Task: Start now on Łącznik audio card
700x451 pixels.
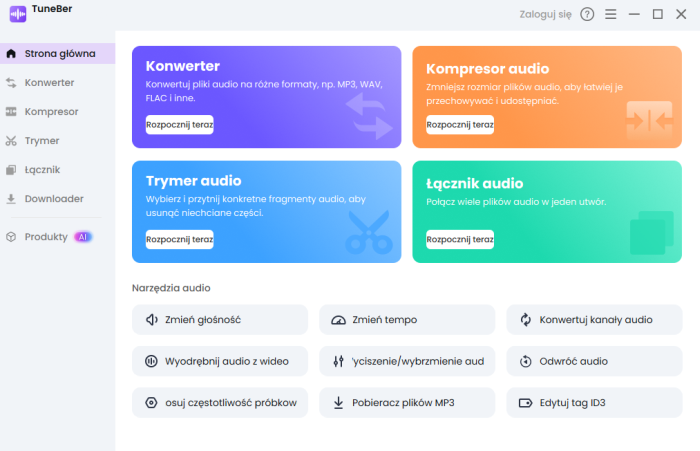Action: click(x=460, y=239)
